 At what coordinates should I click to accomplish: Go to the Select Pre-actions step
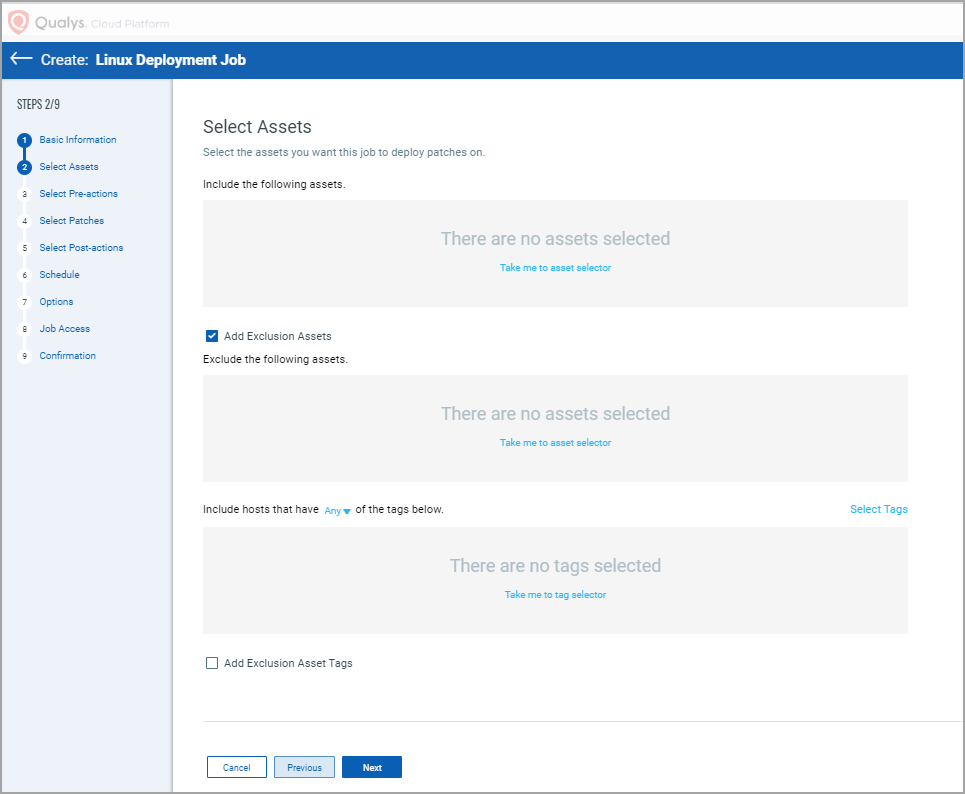tap(78, 193)
